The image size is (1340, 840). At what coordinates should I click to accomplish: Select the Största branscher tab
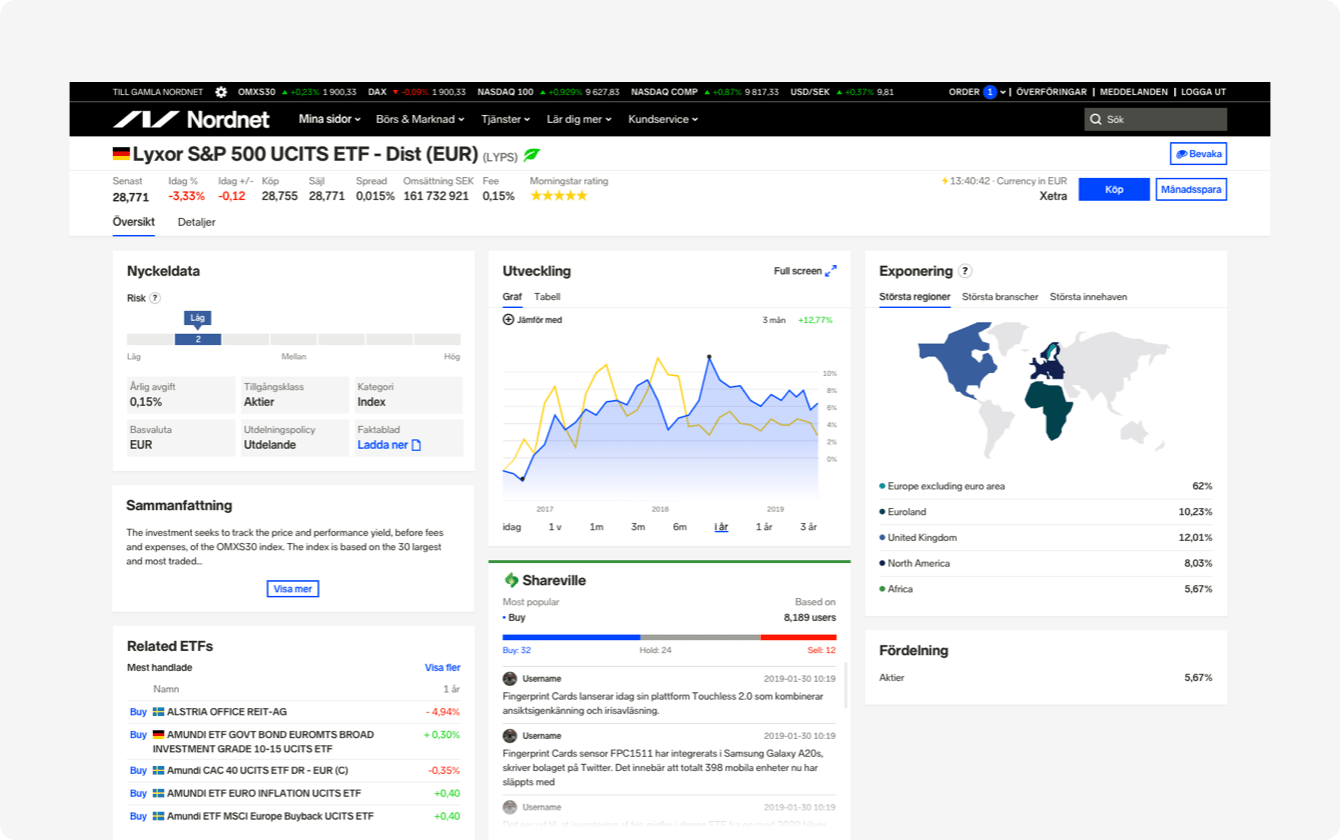pos(1000,297)
